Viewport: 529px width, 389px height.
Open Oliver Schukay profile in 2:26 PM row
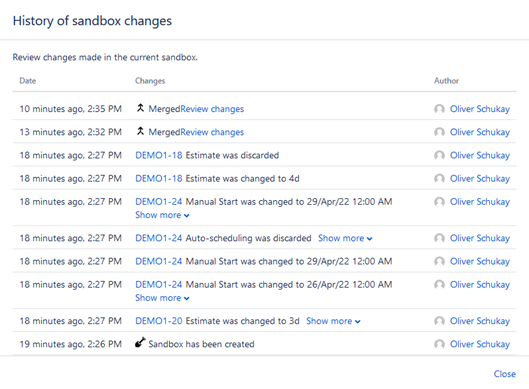click(480, 344)
